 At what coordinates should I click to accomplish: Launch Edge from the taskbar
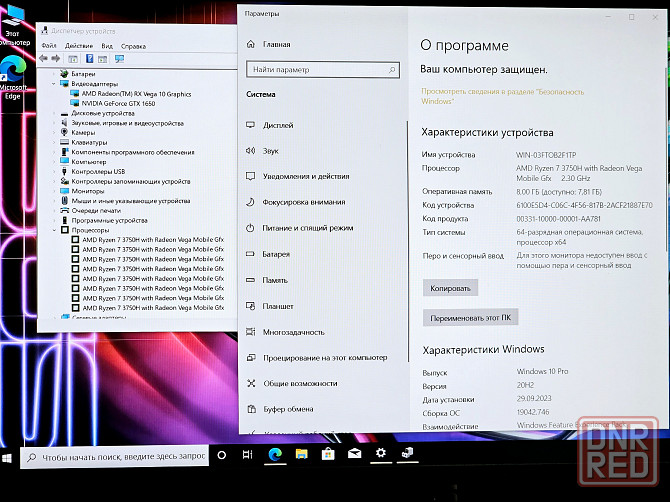point(275,454)
